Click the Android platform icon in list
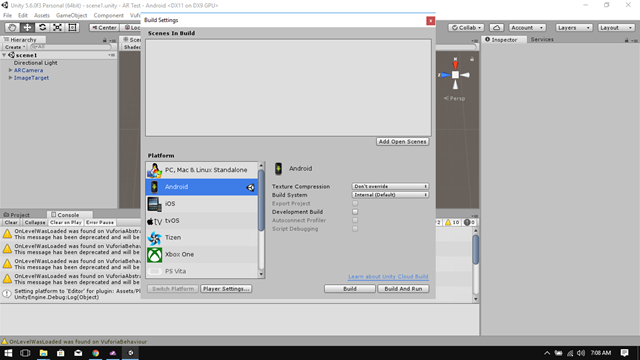This screenshot has height=360, width=640. pos(154,187)
